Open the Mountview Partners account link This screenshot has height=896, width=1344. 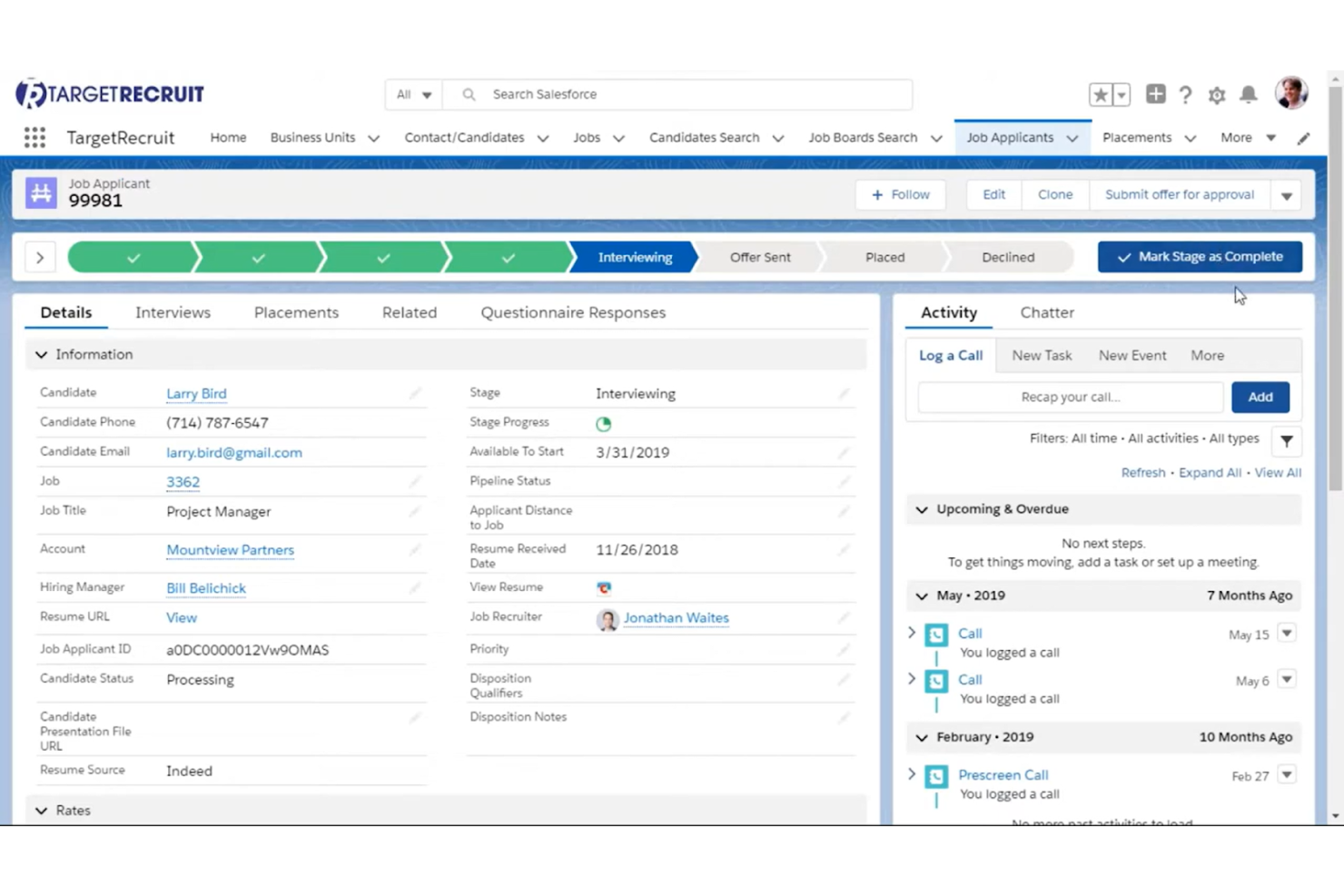tap(230, 549)
